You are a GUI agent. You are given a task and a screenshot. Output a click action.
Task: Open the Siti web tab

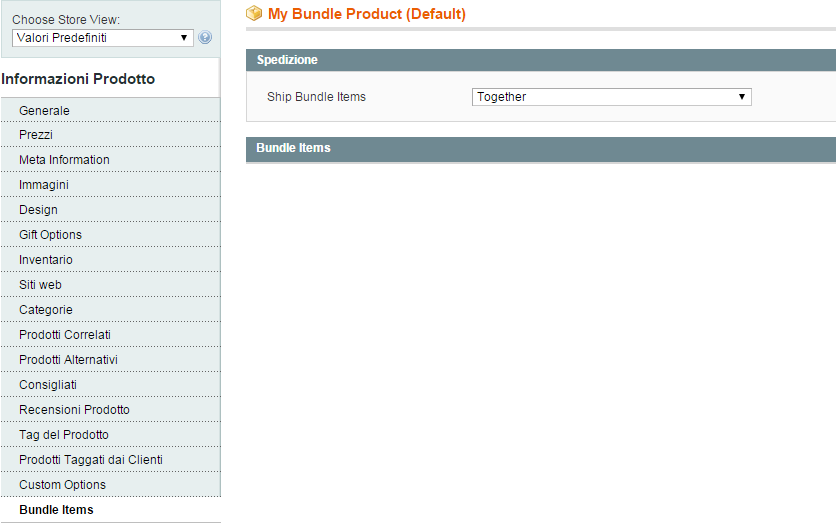click(40, 285)
